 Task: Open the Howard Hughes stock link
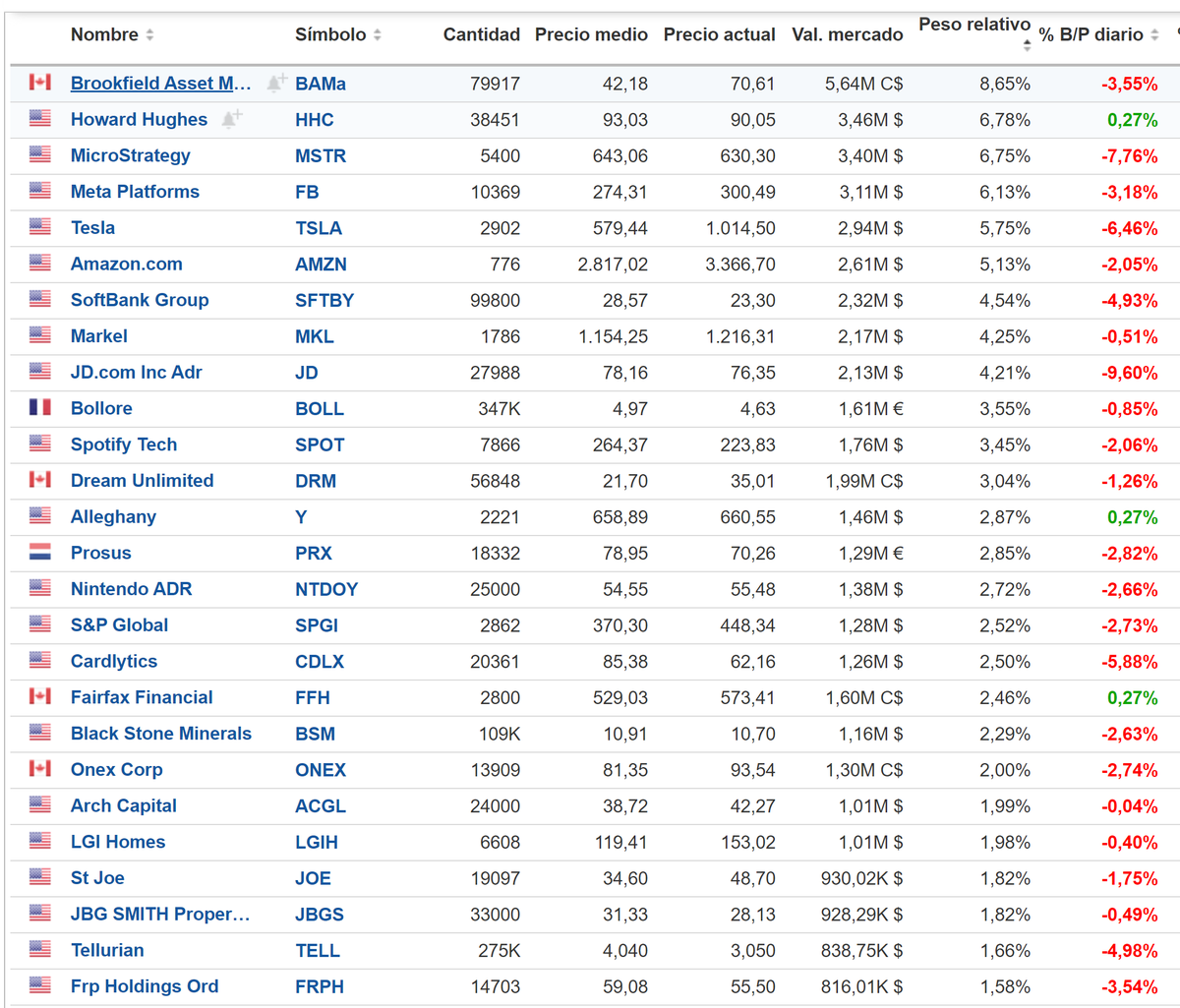pos(139,120)
